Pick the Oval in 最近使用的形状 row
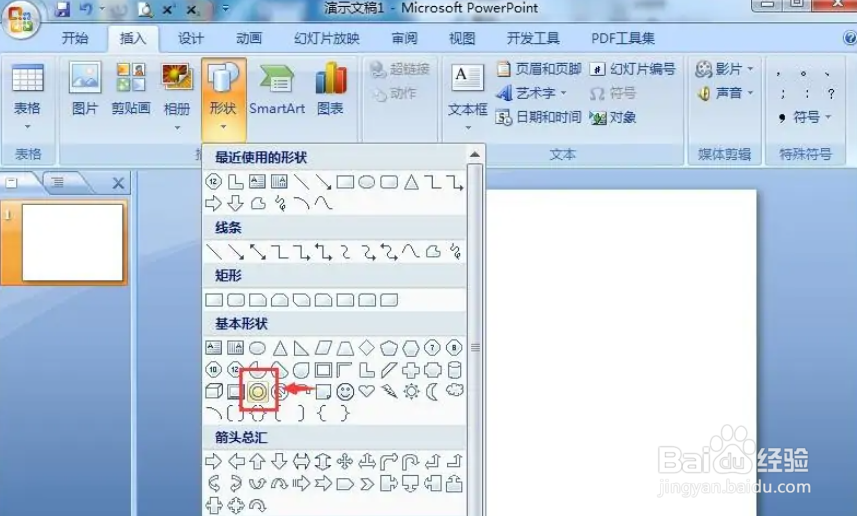Screen dimensions: 857x516 pyautogui.click(x=367, y=182)
